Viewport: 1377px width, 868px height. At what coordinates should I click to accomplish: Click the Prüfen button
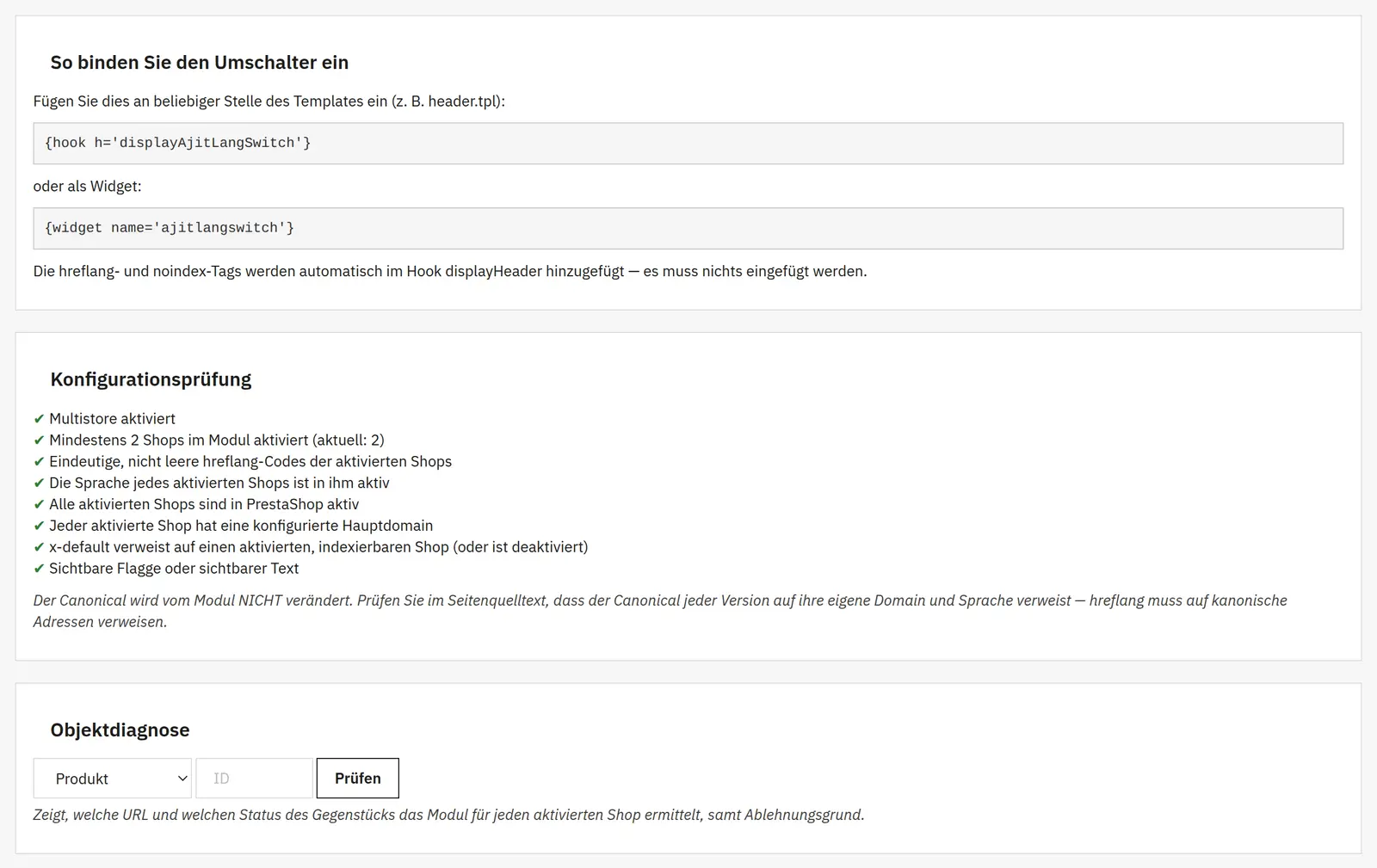tap(357, 778)
